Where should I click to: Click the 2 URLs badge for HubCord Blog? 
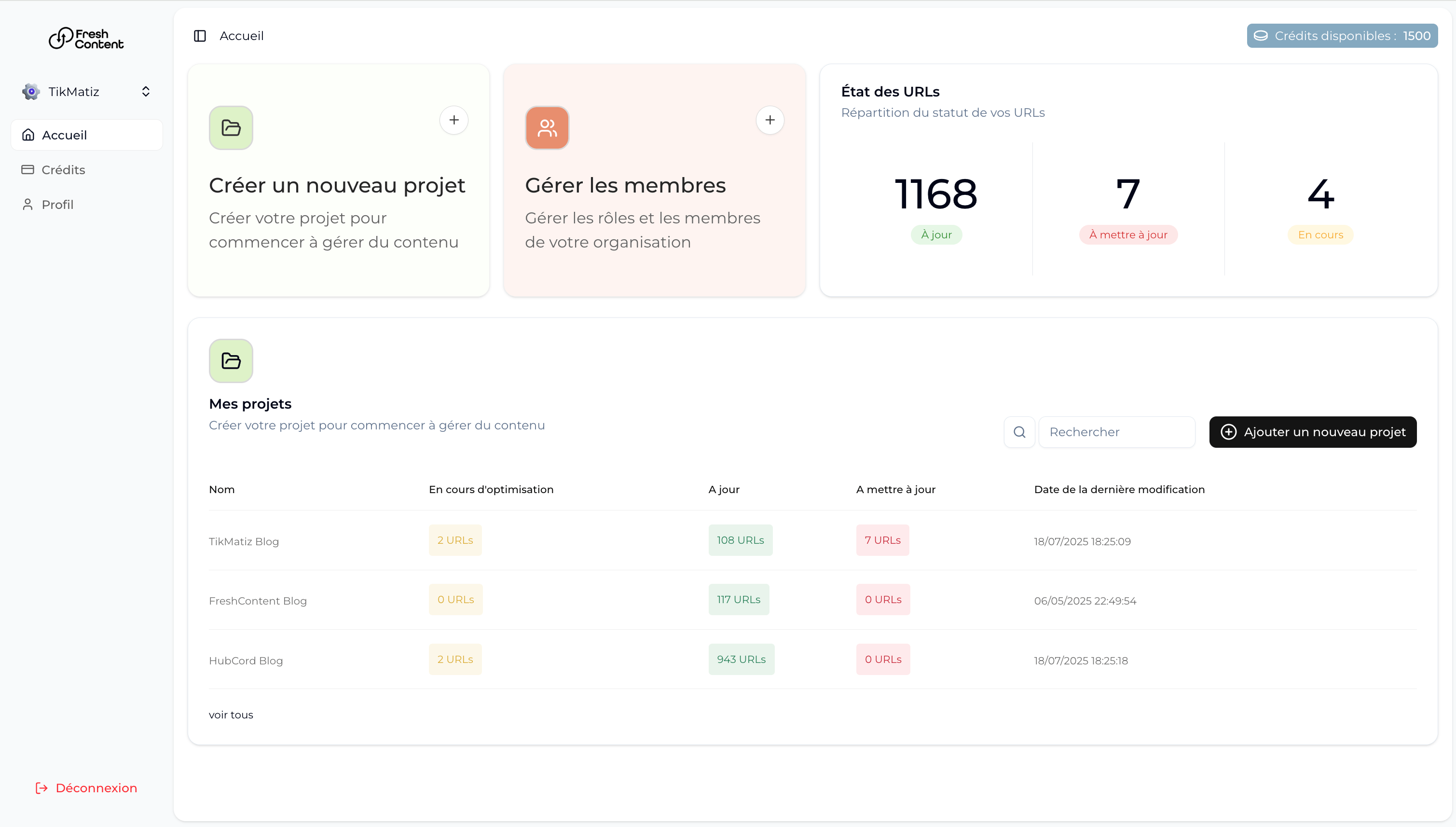coord(455,660)
